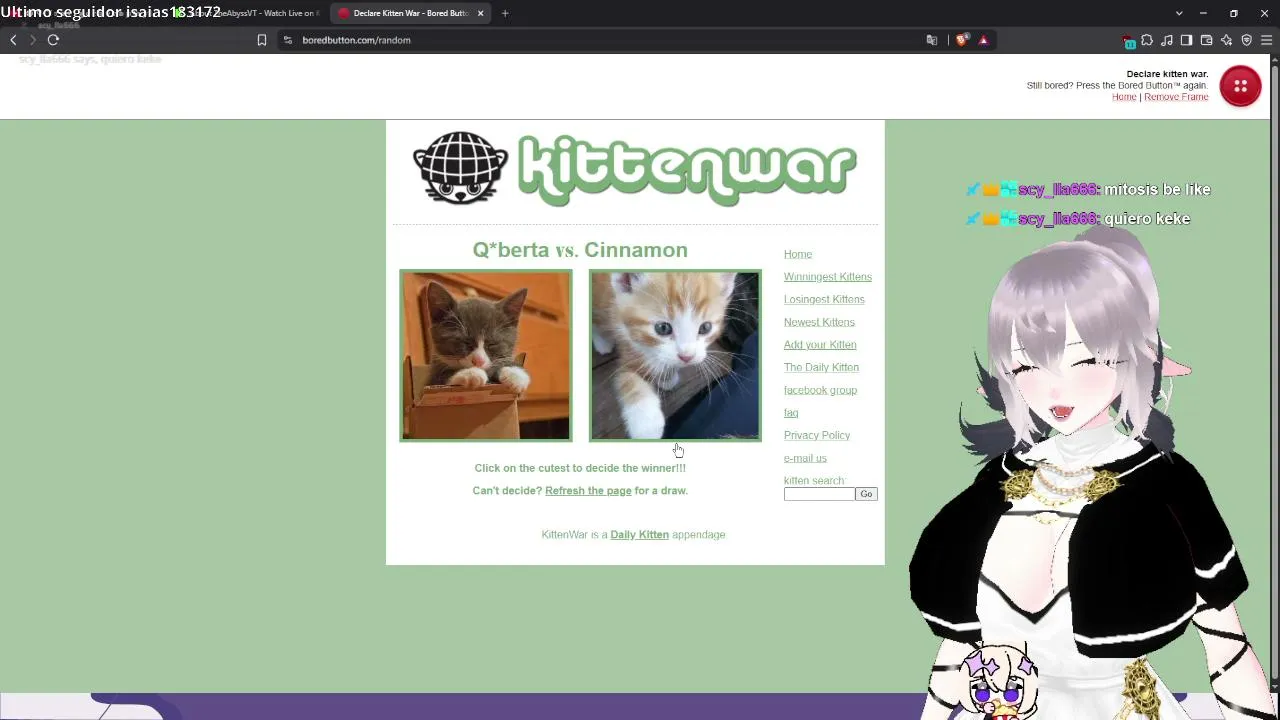The image size is (1280, 720).
Task: Expand the tab search dropdown chevron
Action: (x=1179, y=13)
